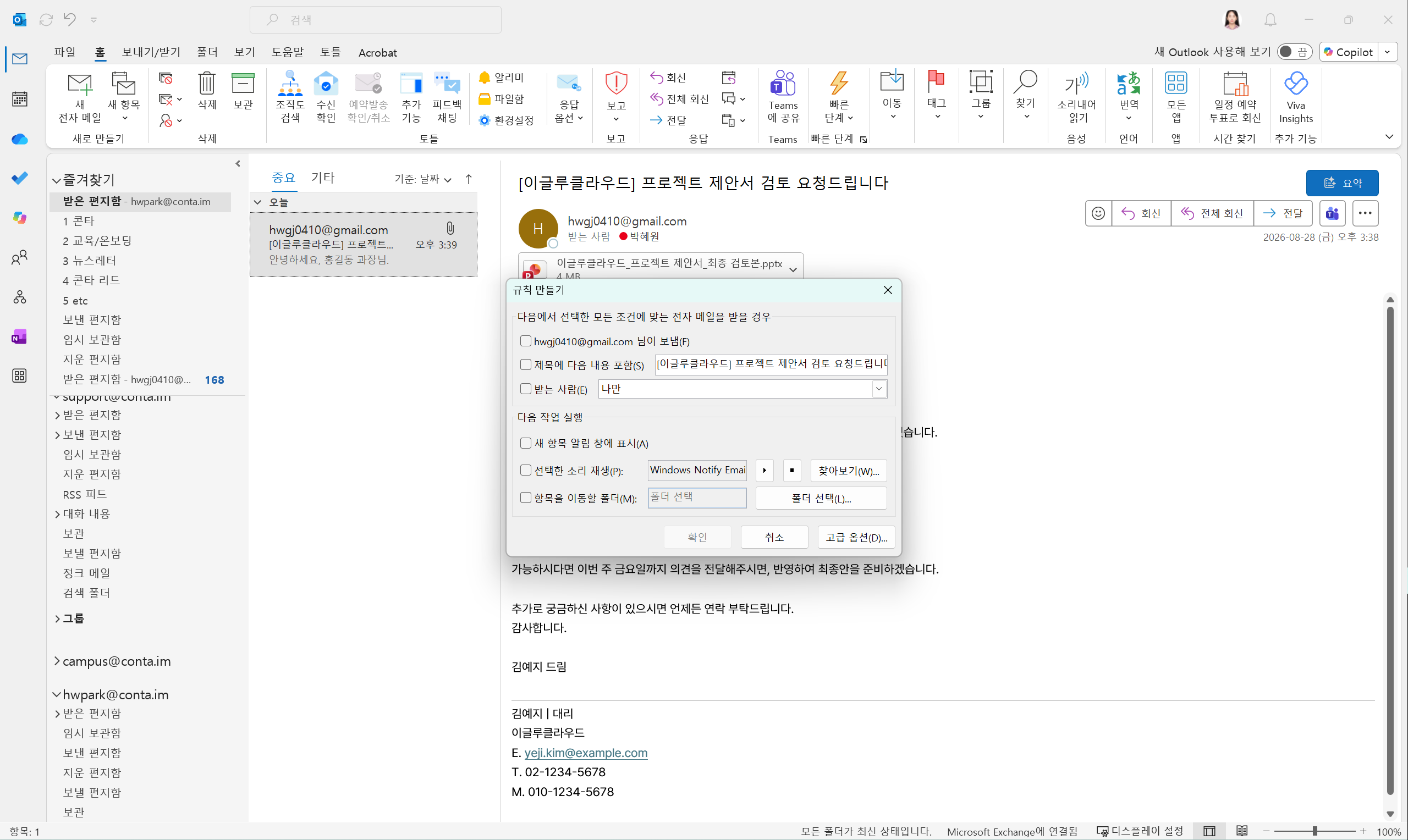This screenshot has height=840, width=1408.
Task: Click the emoji reaction icon in message header
Action: pos(1098,213)
